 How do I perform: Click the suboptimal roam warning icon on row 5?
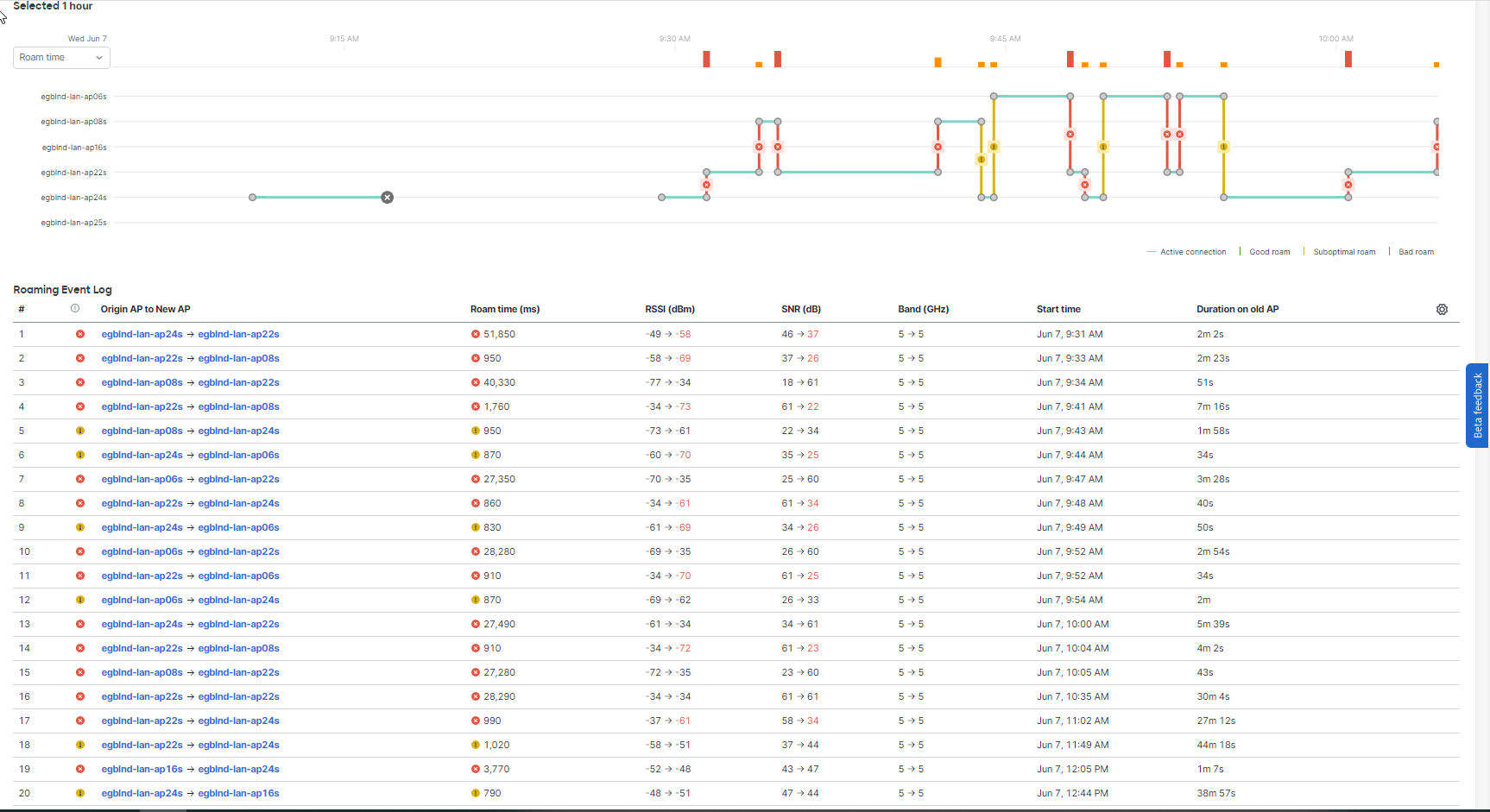pyautogui.click(x=80, y=431)
